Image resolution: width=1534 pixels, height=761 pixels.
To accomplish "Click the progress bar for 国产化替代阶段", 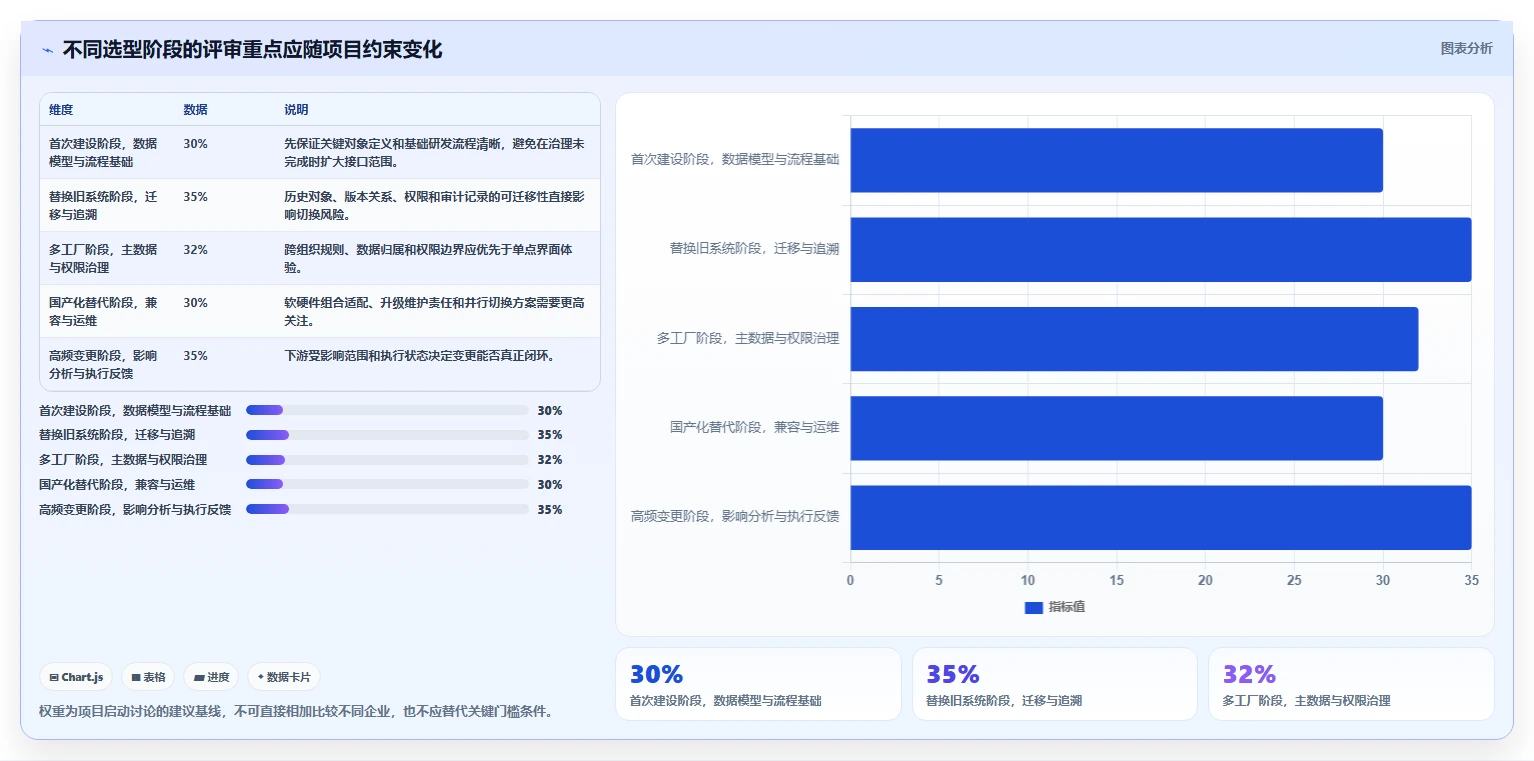I will (x=387, y=484).
